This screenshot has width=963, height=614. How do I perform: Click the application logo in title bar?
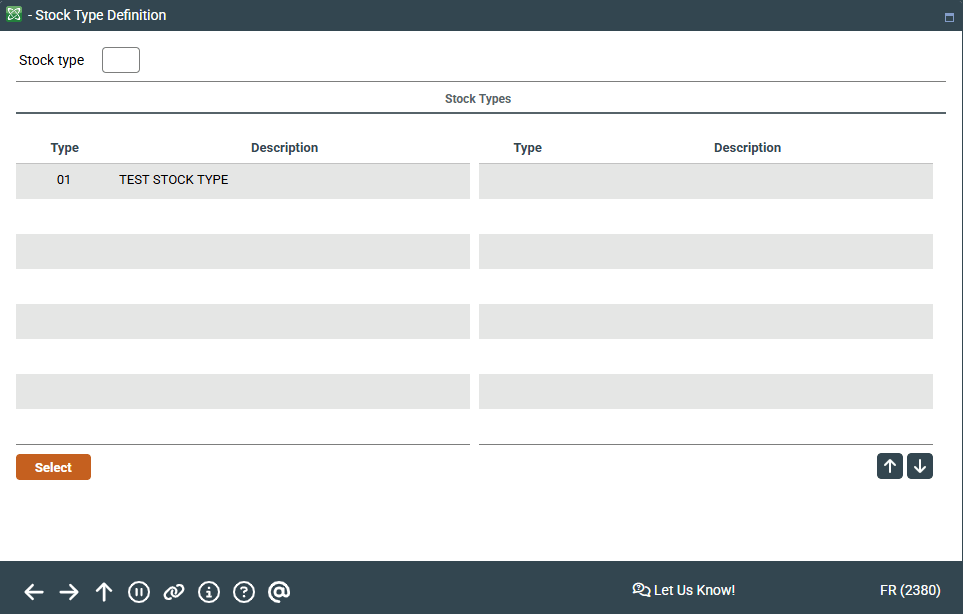pos(13,15)
